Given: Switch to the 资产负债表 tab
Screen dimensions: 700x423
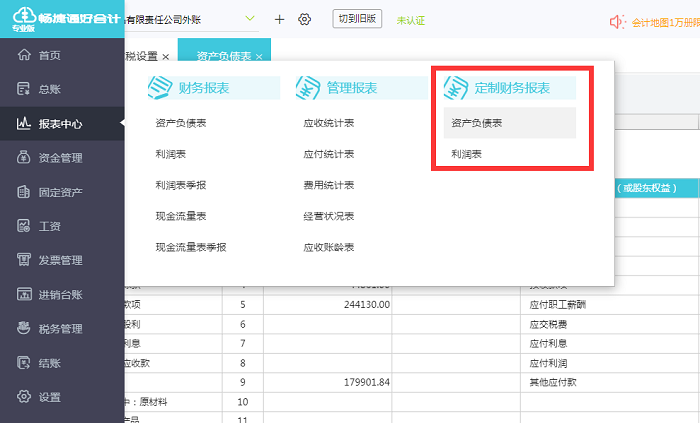Looking at the screenshot, I should [224, 56].
